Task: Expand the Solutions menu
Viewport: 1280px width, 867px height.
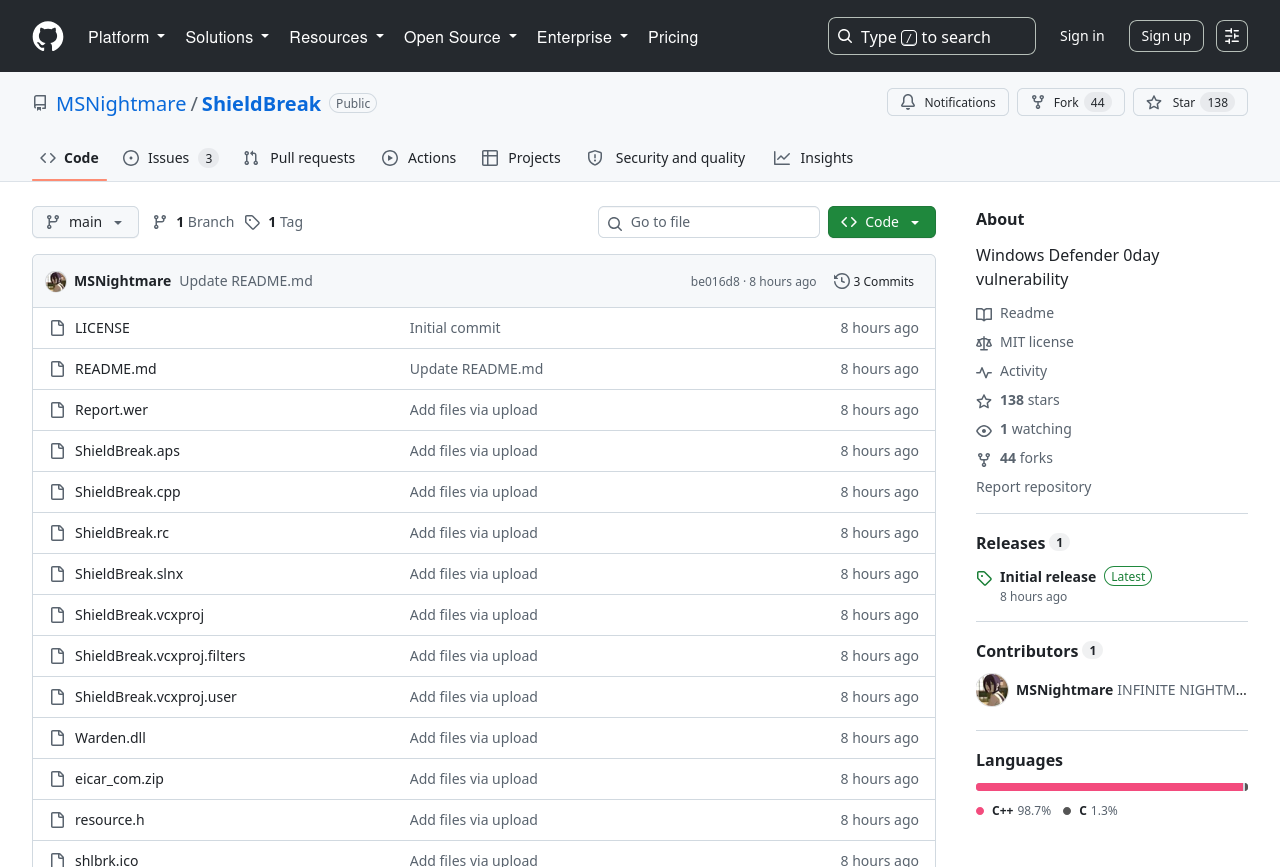Action: (228, 37)
